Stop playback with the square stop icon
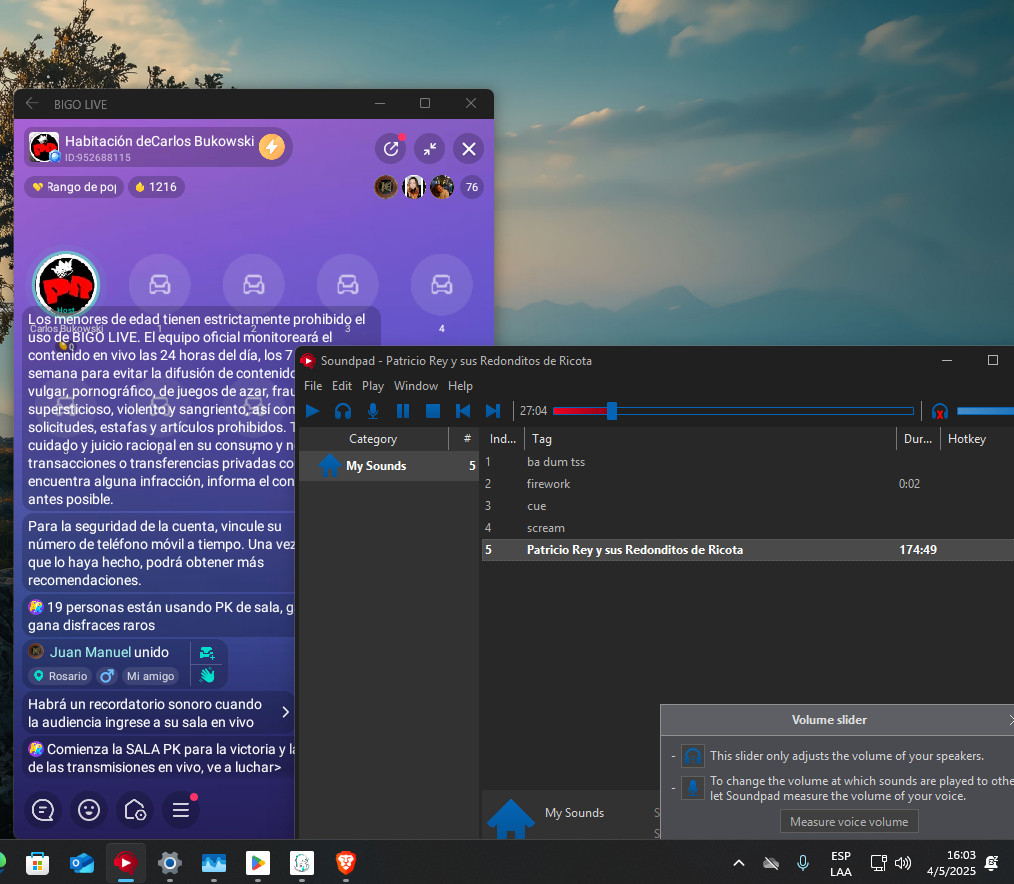Viewport: 1014px width, 884px height. coord(433,411)
